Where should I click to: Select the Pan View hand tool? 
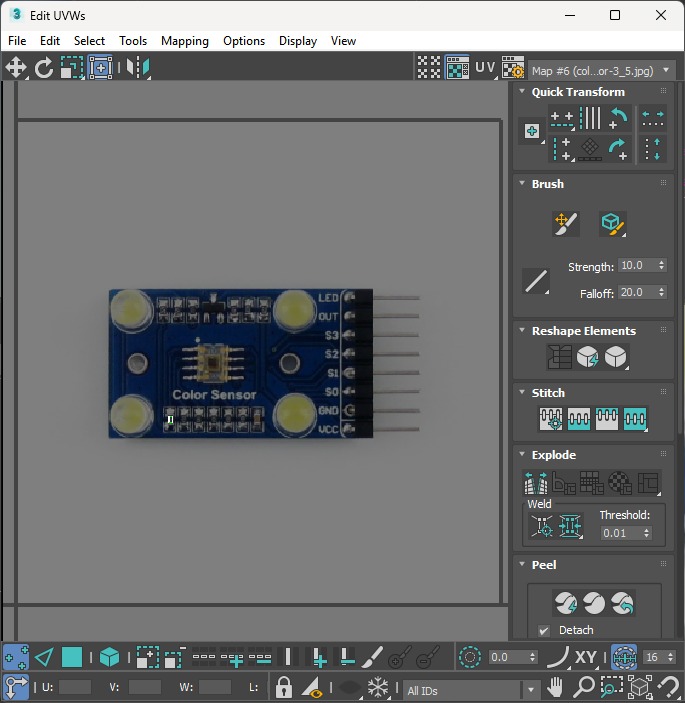pyautogui.click(x=555, y=686)
